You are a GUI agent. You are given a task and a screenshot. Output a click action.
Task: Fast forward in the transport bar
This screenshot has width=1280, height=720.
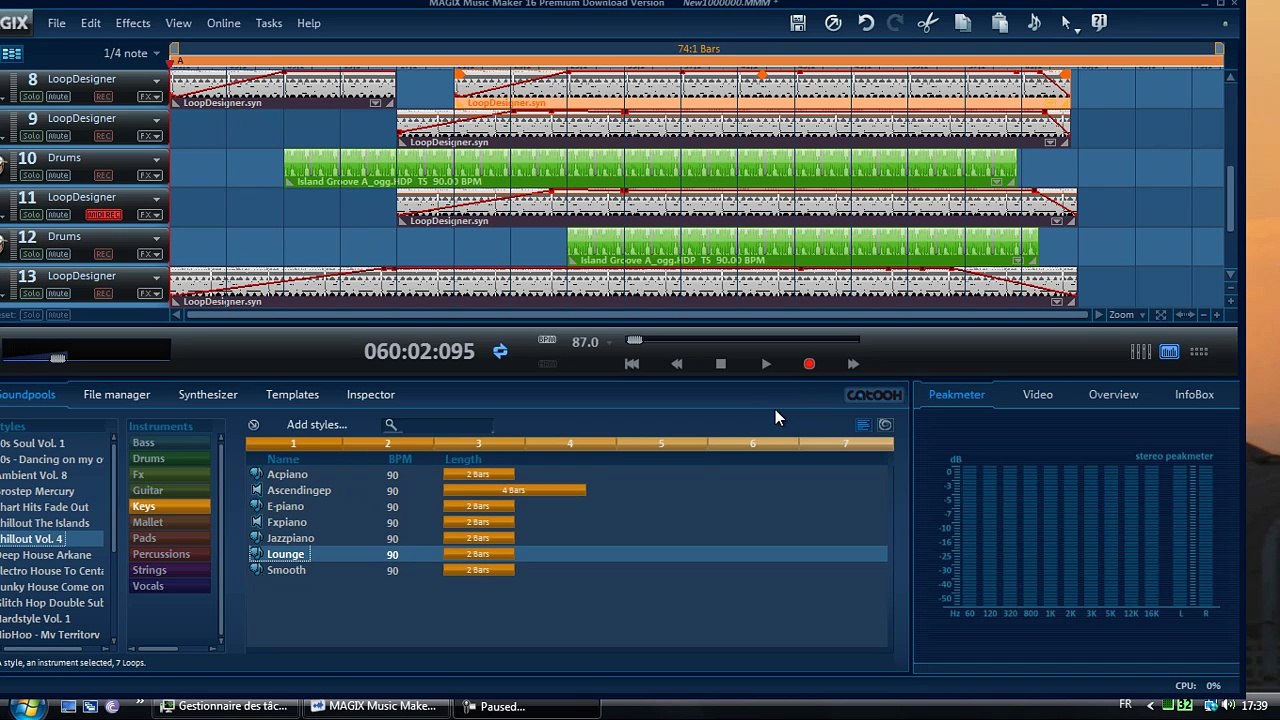pyautogui.click(x=853, y=364)
